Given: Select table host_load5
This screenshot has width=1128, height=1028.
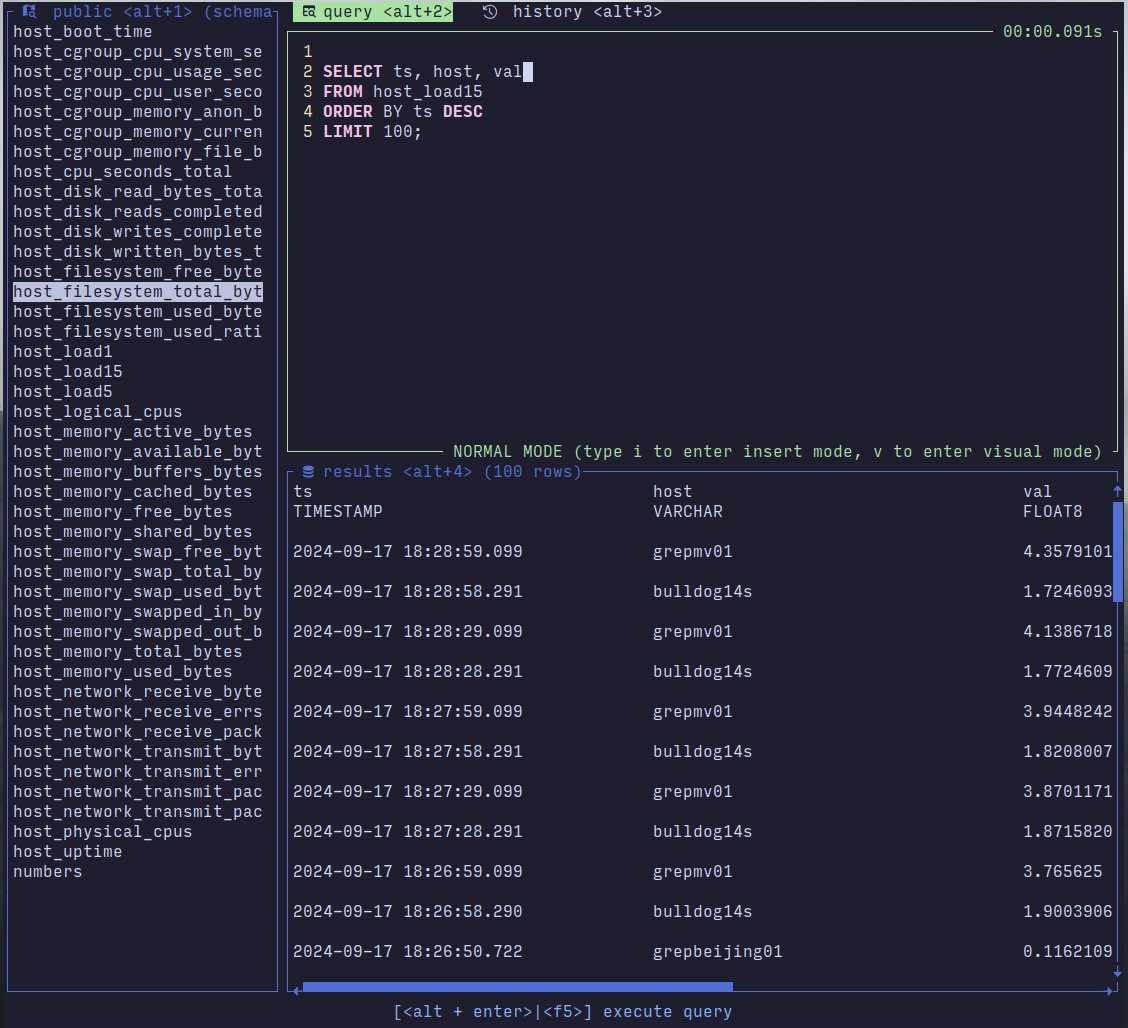Looking at the screenshot, I should pyautogui.click(x=63, y=392).
